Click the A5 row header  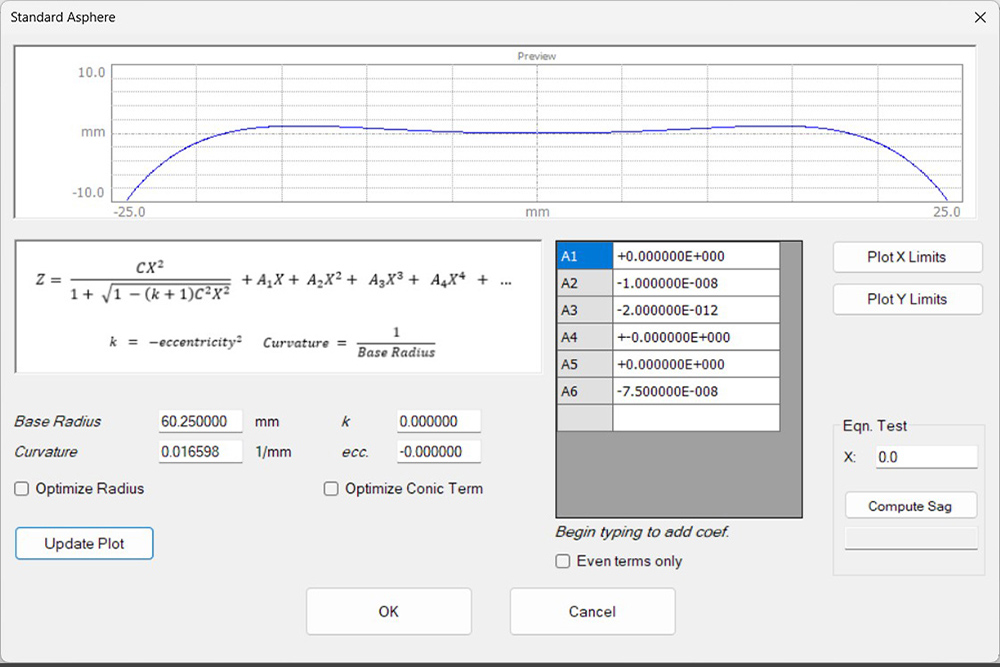tap(585, 364)
